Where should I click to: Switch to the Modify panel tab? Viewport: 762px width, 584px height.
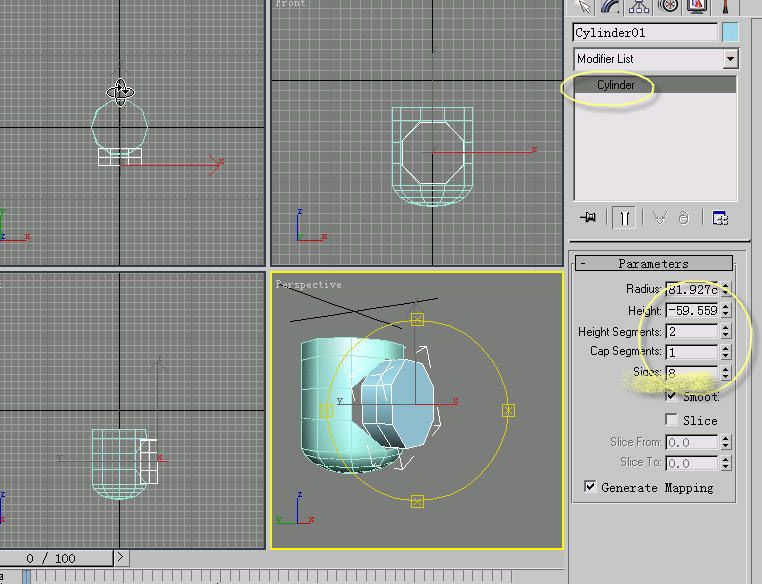(x=610, y=6)
